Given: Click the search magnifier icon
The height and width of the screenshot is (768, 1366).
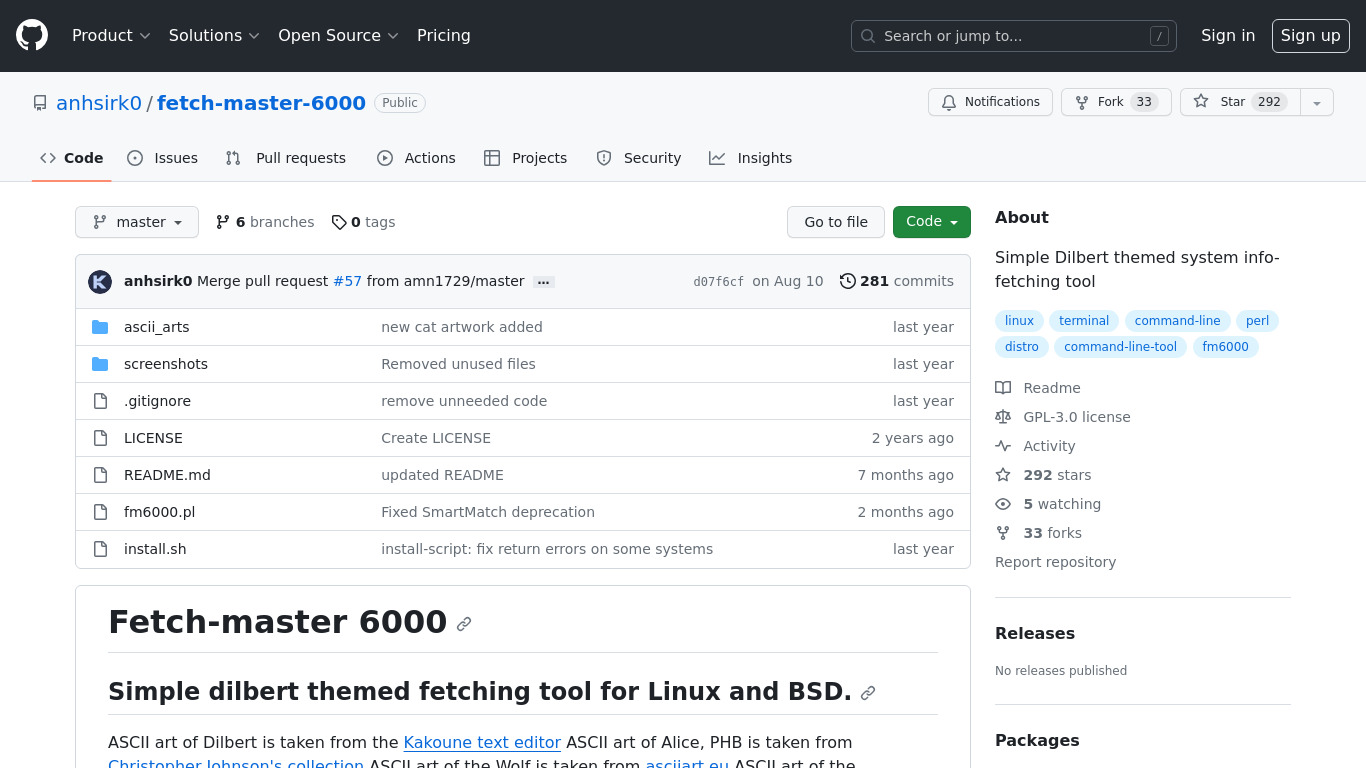Looking at the screenshot, I should coord(868,36).
